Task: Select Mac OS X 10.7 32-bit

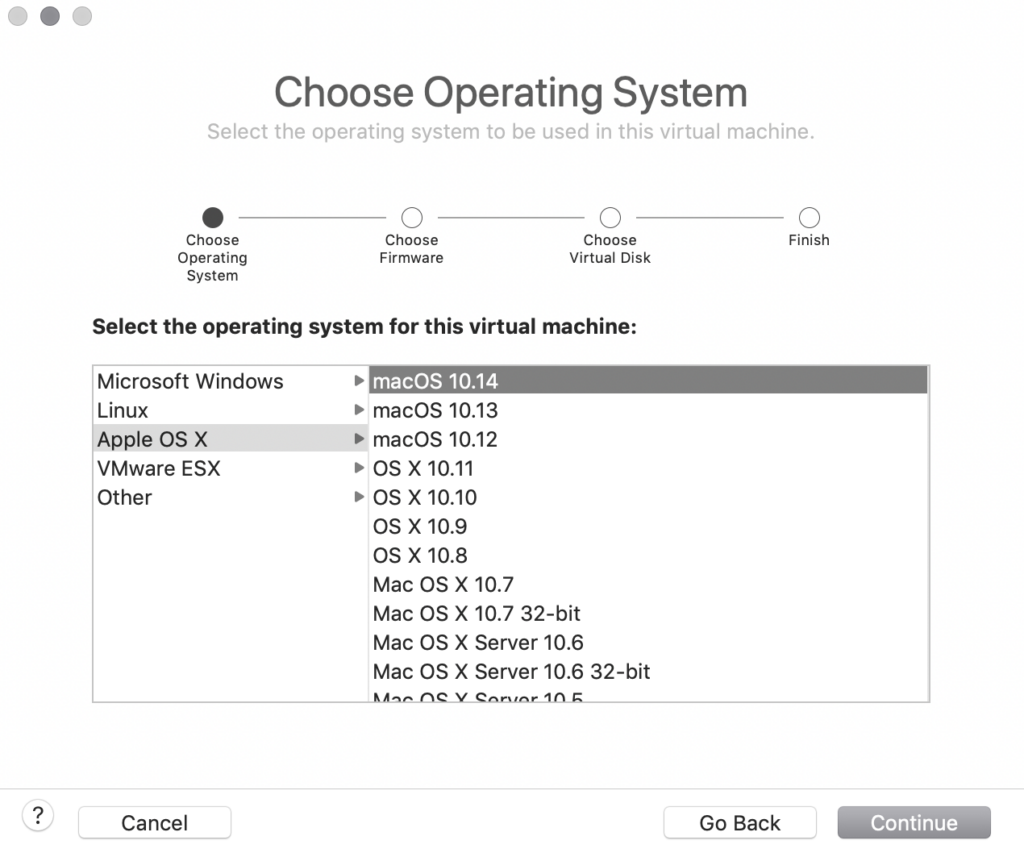Action: (x=476, y=613)
